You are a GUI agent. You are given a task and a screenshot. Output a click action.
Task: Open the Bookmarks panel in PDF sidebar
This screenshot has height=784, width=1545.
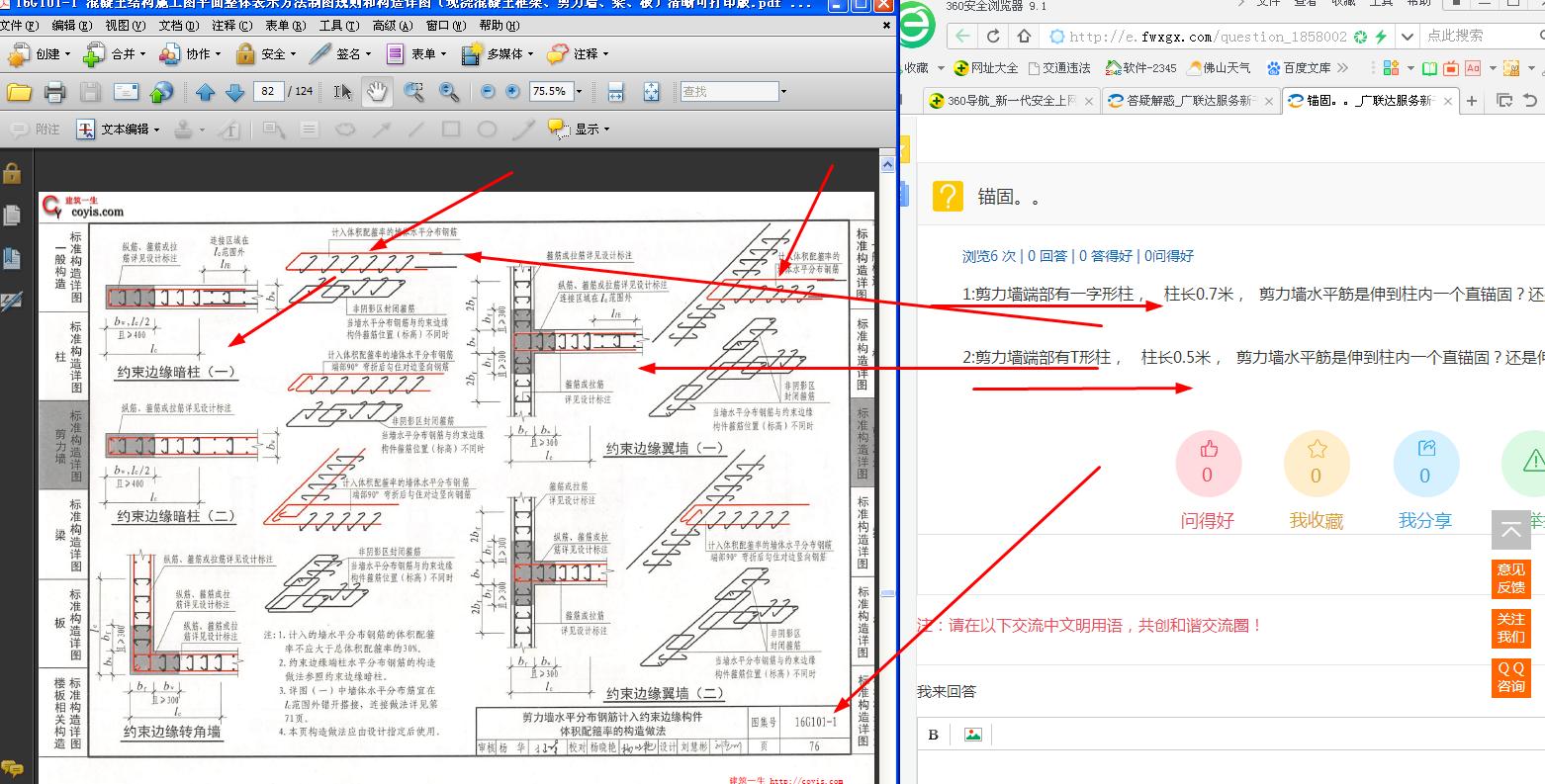pyautogui.click(x=12, y=259)
